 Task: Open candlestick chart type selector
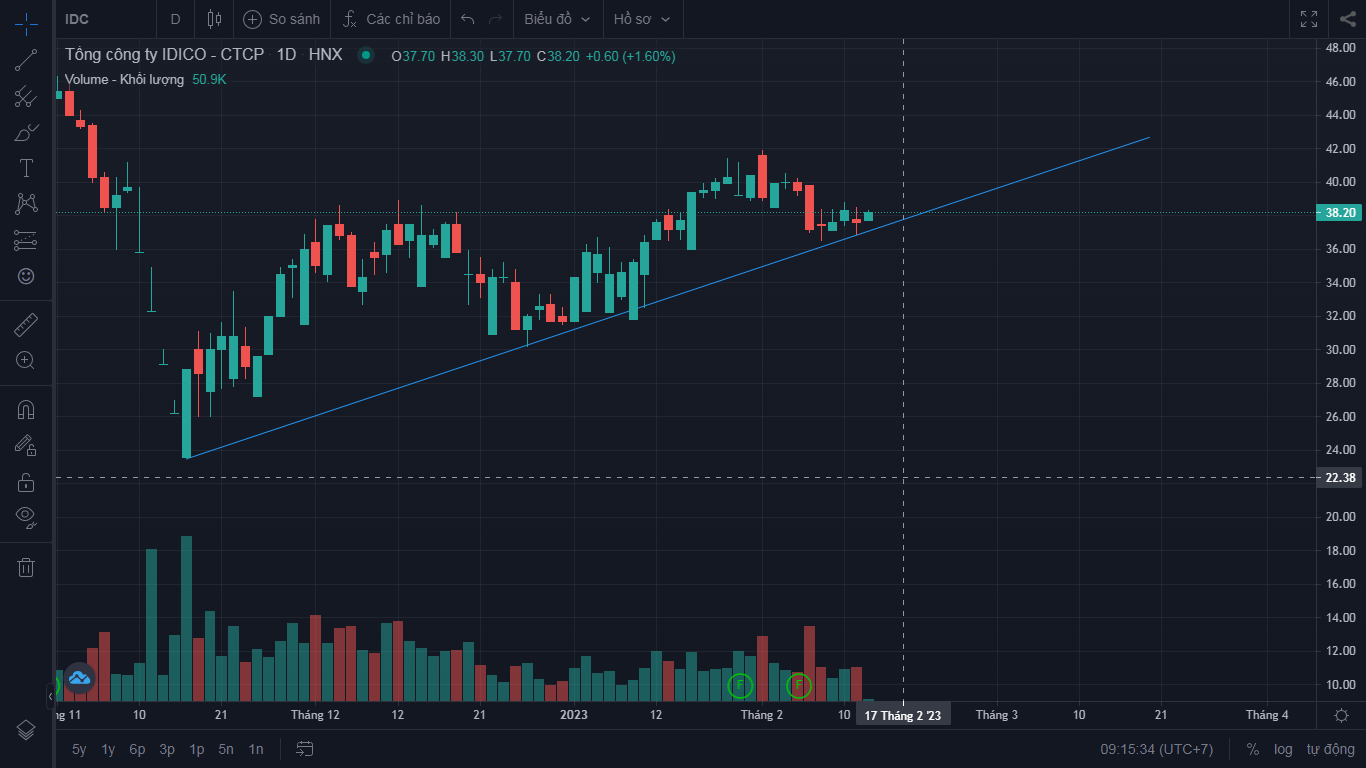[213, 19]
